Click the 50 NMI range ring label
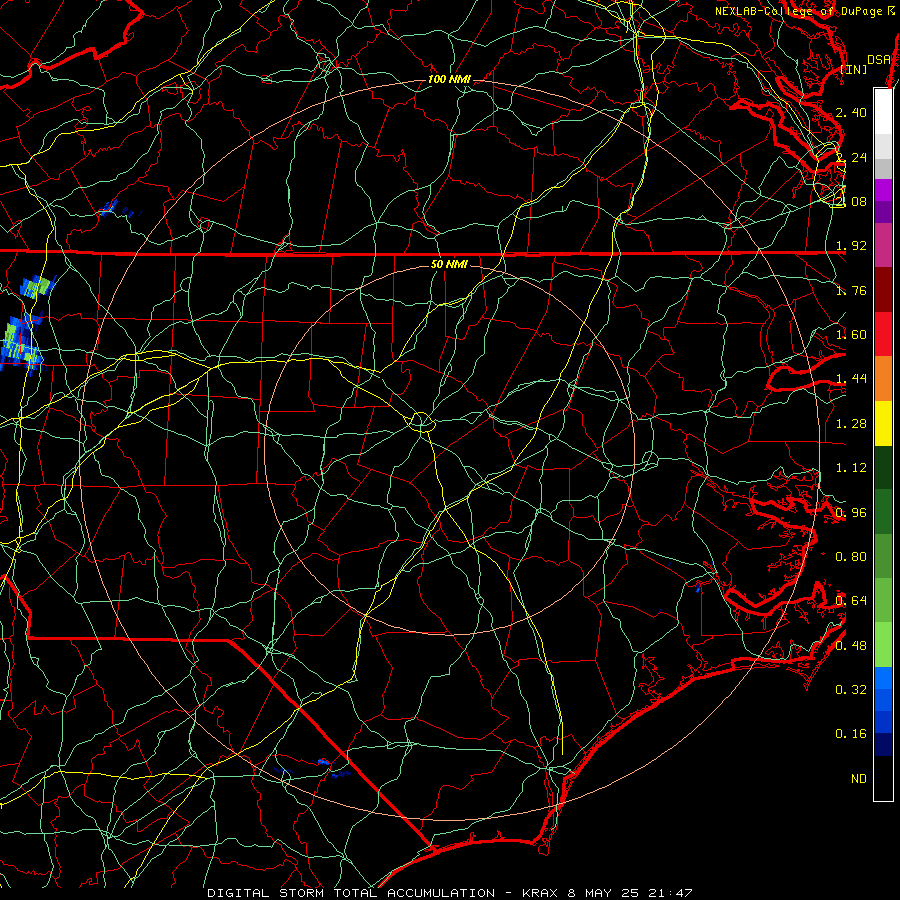 (x=449, y=264)
